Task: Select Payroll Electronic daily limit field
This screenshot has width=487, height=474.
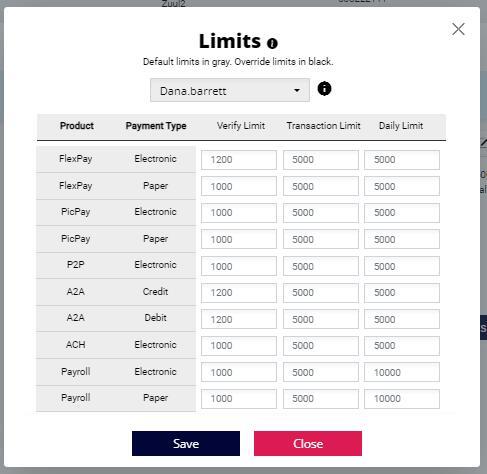Action: [402, 372]
